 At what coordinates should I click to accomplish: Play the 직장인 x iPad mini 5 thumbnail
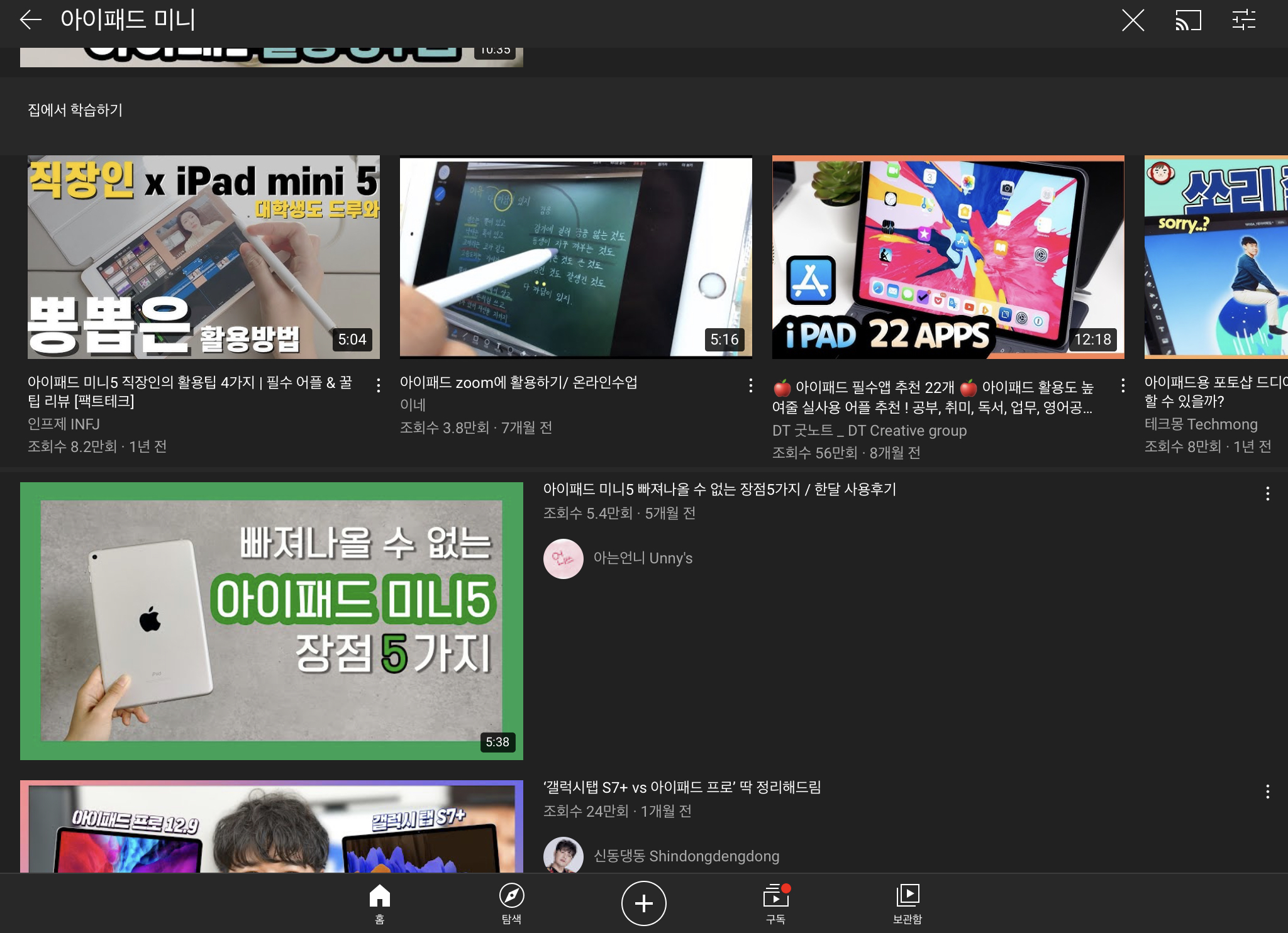[204, 257]
